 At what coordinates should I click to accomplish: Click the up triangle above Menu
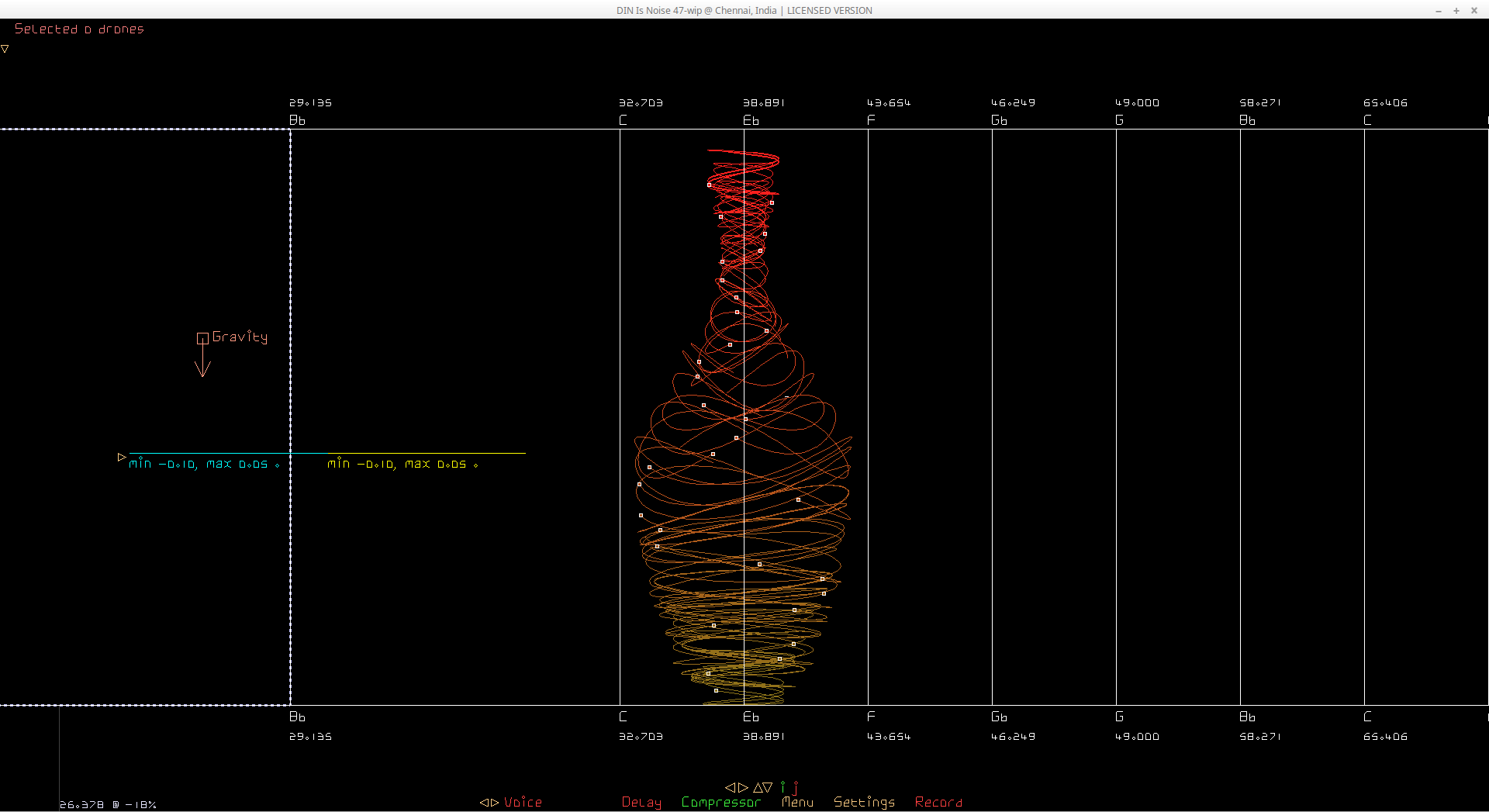758,787
